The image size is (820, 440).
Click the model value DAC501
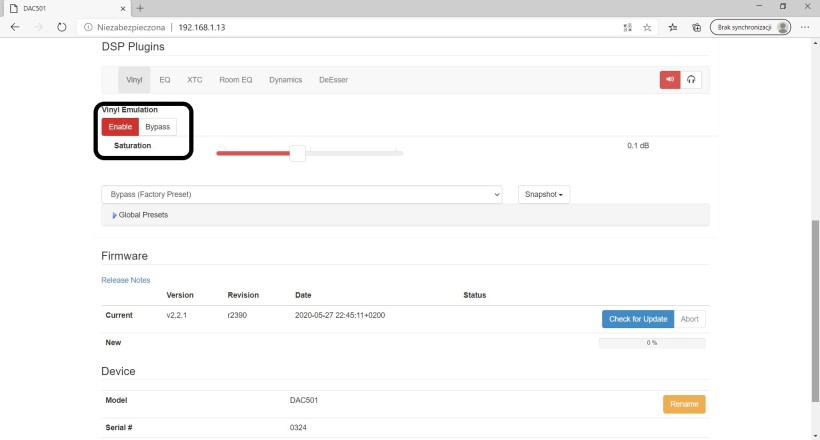click(x=304, y=400)
